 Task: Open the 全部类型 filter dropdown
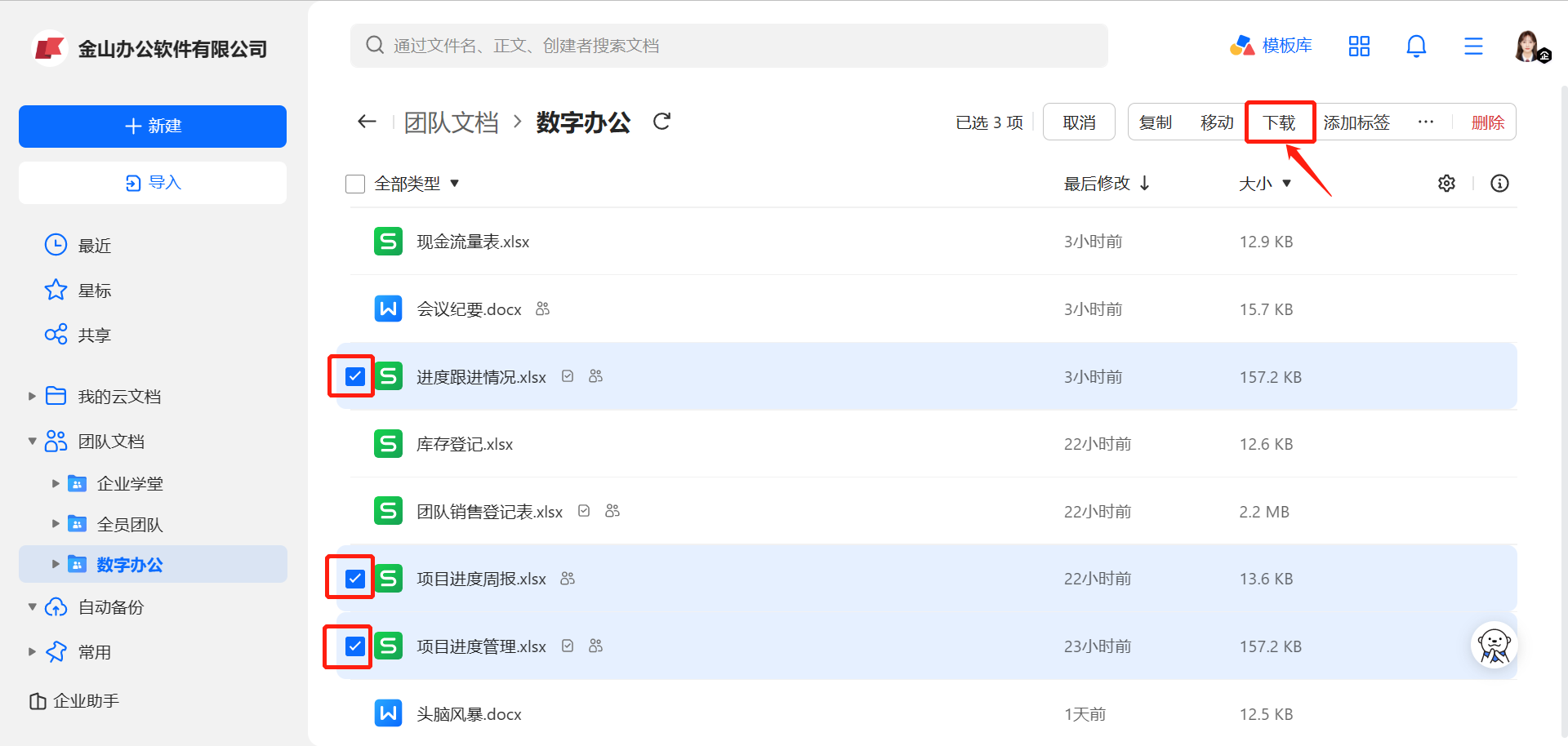pos(416,184)
